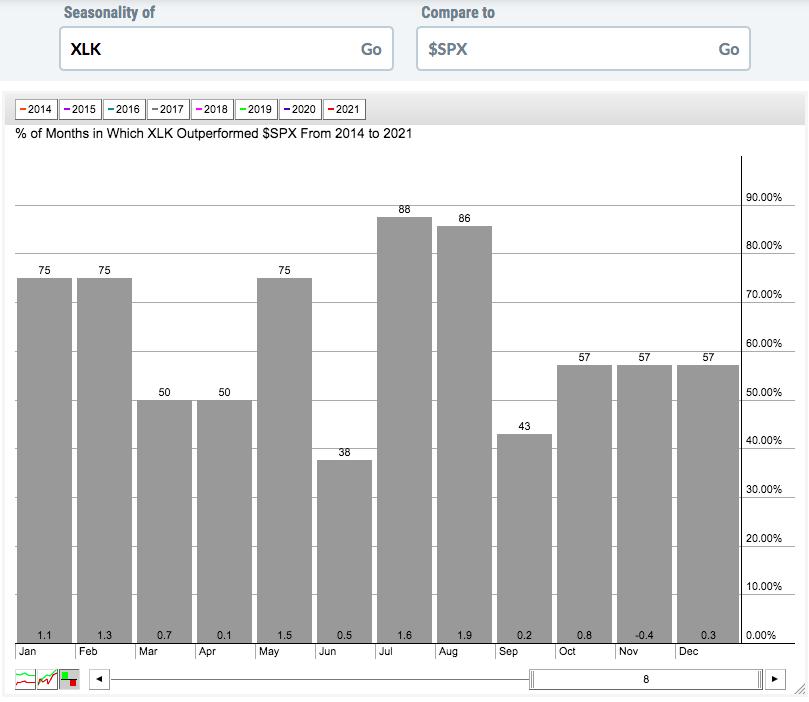The image size is (809, 702).
Task: Click the right arrow of the year slider
Action: coord(774,680)
